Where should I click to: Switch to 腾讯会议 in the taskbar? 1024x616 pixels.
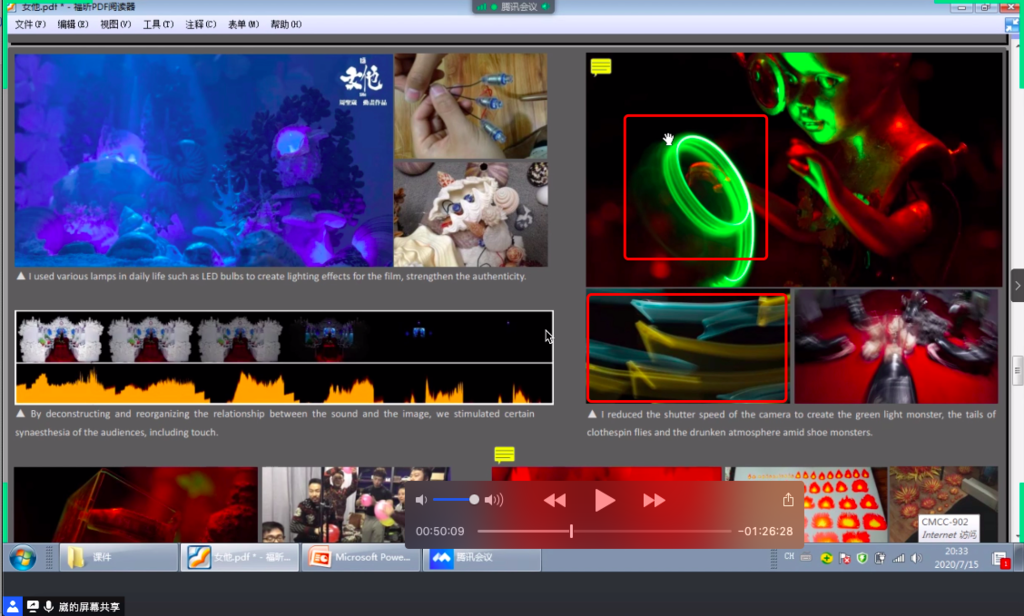point(482,557)
